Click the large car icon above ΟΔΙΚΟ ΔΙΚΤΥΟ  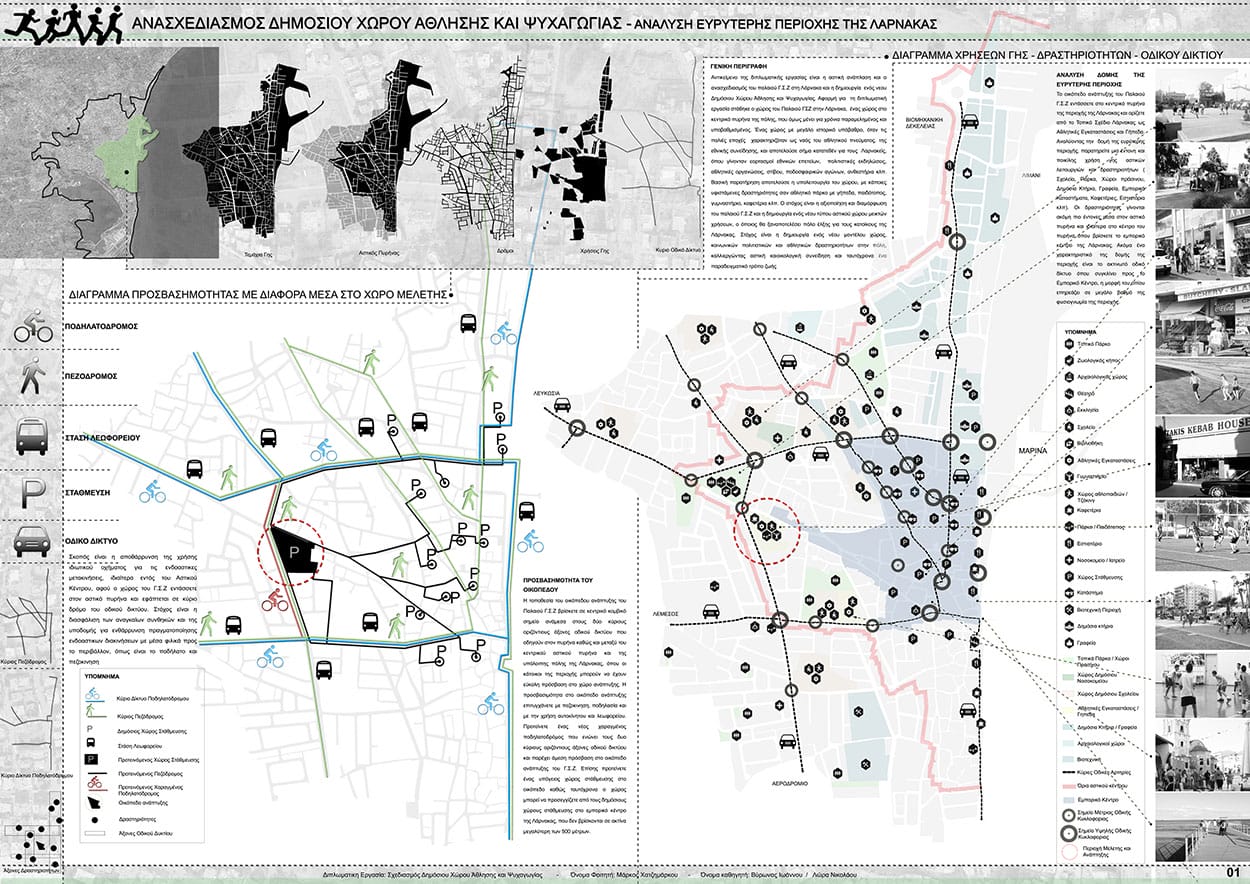click(33, 542)
